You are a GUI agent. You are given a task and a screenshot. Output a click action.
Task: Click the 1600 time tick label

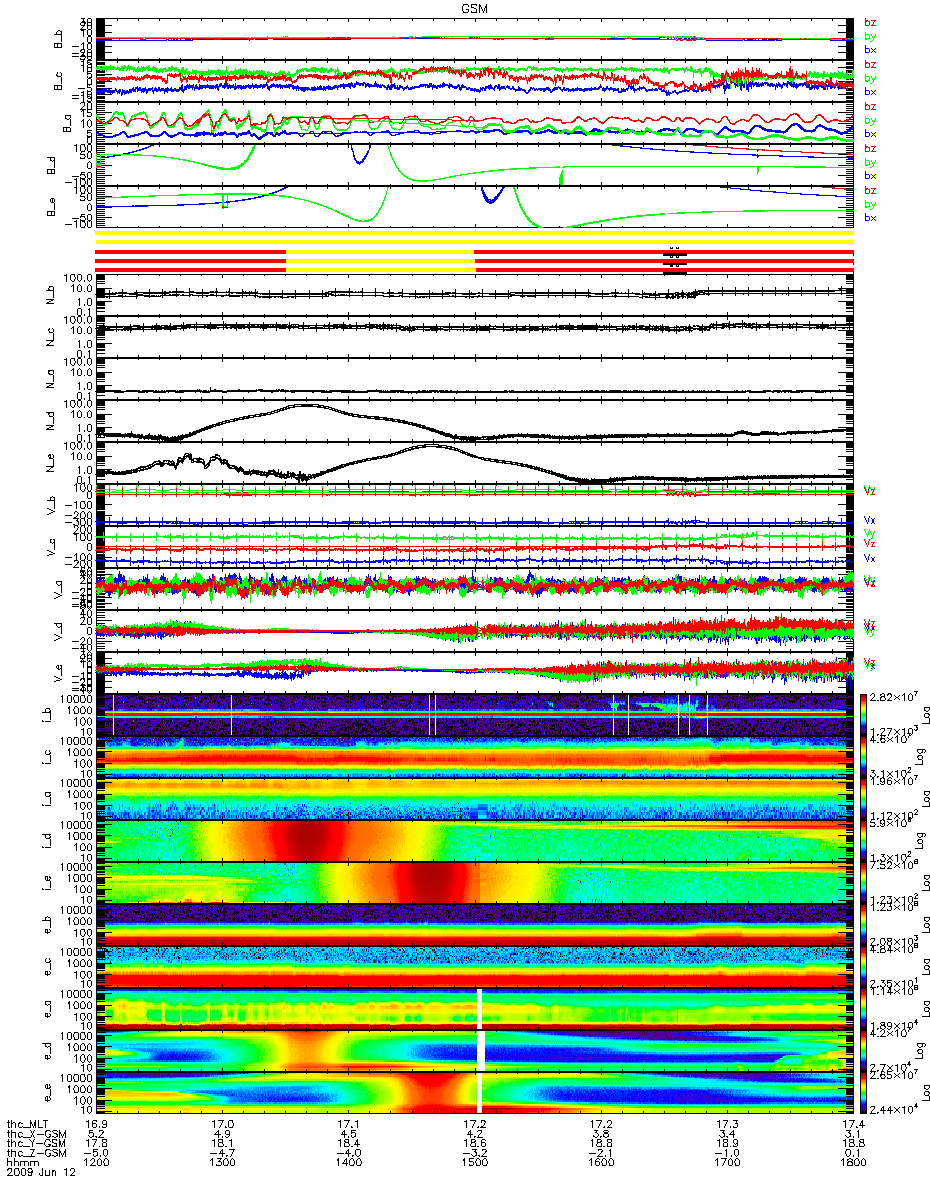[x=600, y=1163]
